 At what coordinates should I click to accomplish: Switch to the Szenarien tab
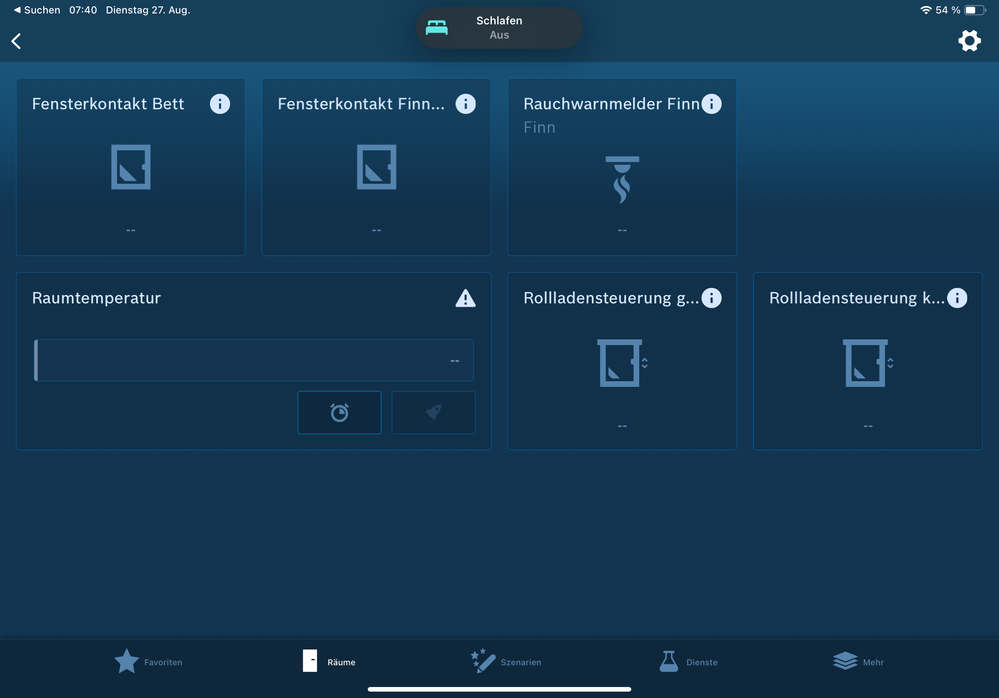coord(506,662)
